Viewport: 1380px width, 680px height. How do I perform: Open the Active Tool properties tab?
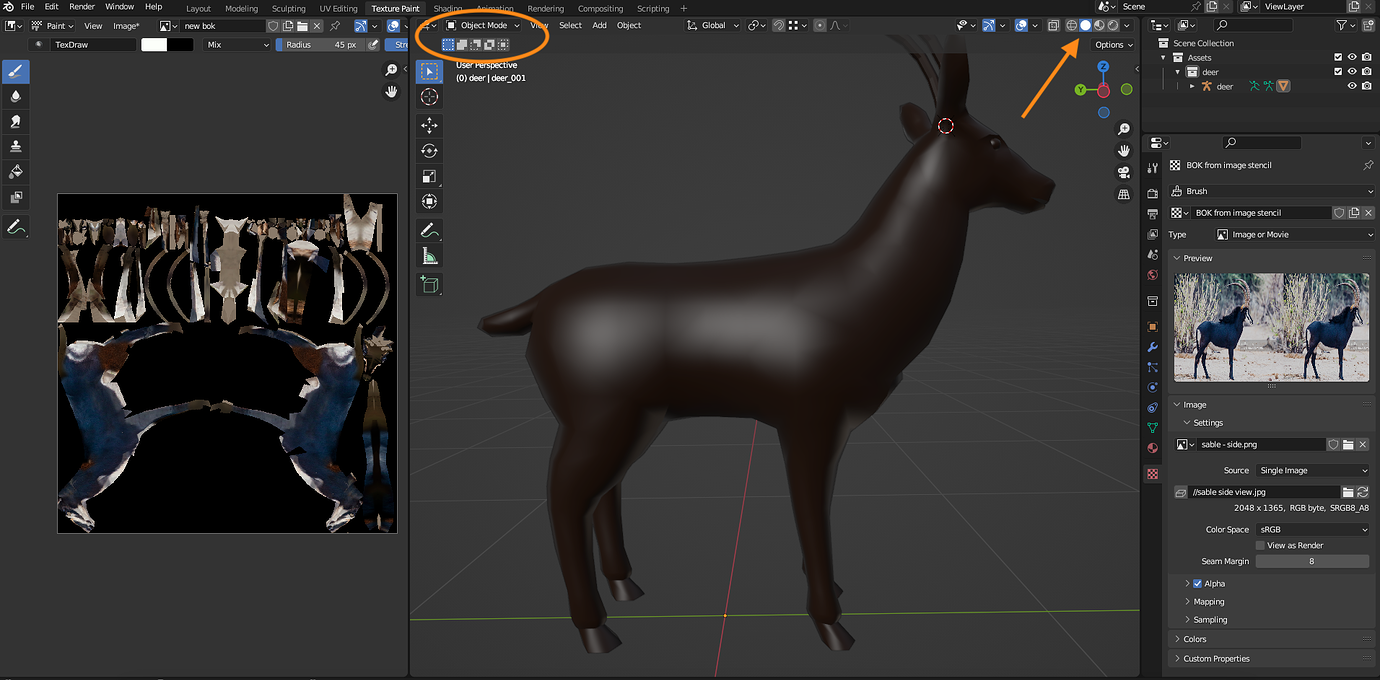click(1152, 168)
